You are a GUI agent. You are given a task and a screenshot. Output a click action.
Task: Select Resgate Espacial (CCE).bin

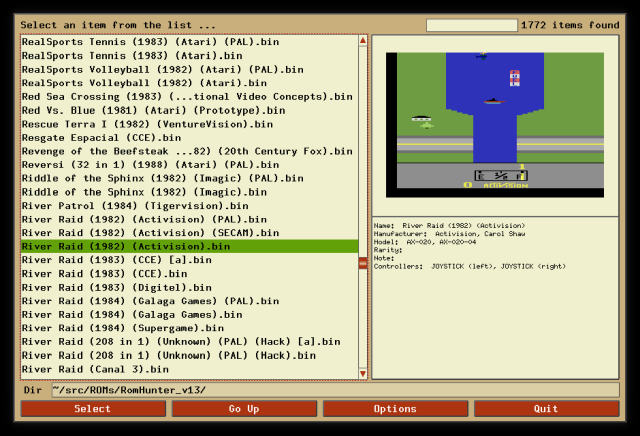(x=189, y=138)
